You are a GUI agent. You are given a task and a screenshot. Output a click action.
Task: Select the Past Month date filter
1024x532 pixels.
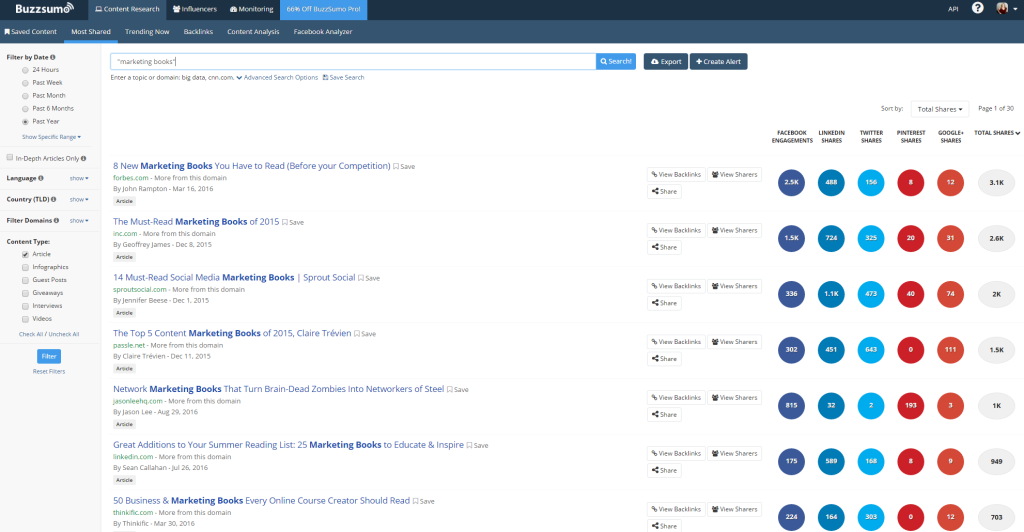click(x=25, y=95)
